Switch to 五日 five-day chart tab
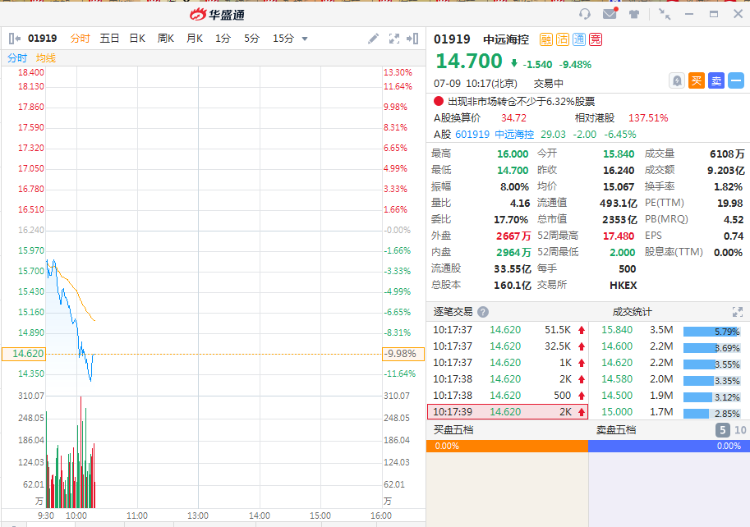 tap(109, 39)
